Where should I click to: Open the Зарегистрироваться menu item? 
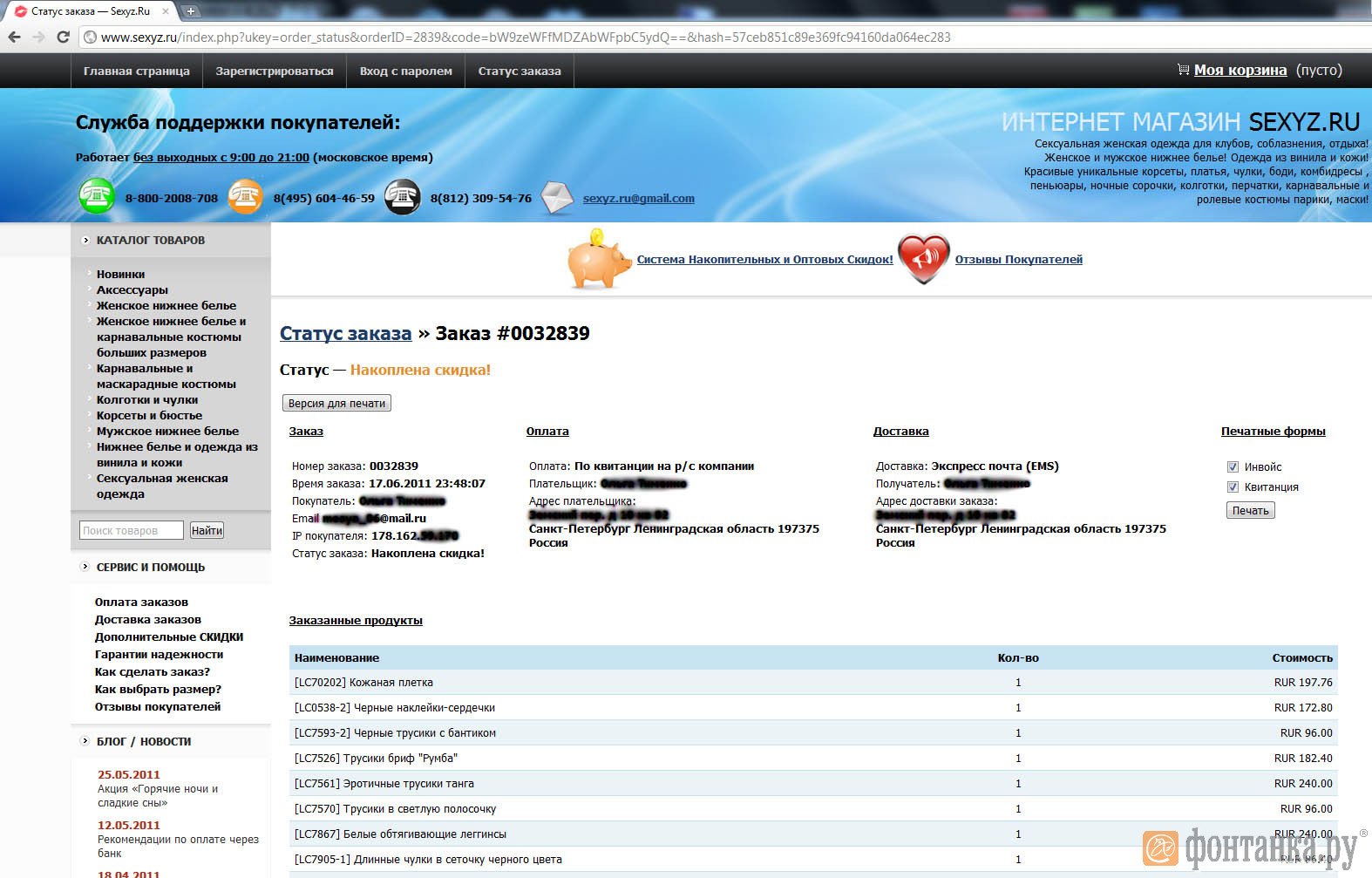pos(275,71)
